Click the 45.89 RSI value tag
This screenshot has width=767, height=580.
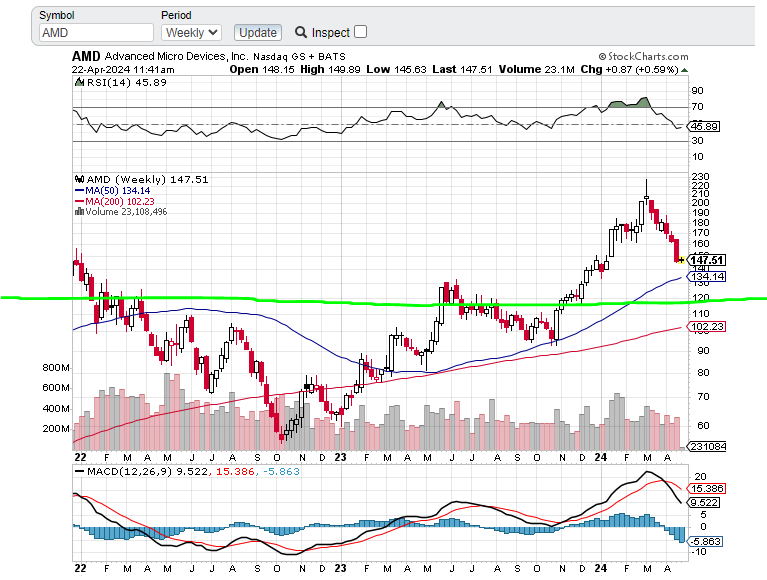point(704,127)
